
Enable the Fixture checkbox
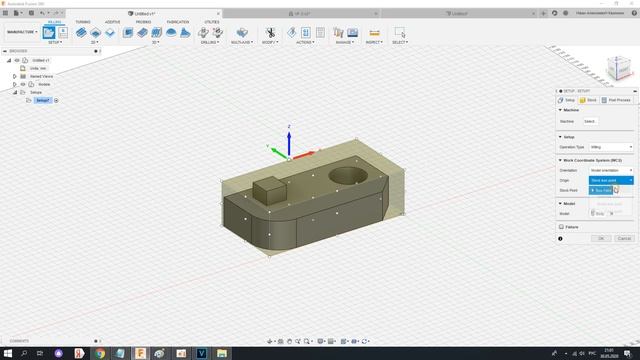click(x=562, y=227)
